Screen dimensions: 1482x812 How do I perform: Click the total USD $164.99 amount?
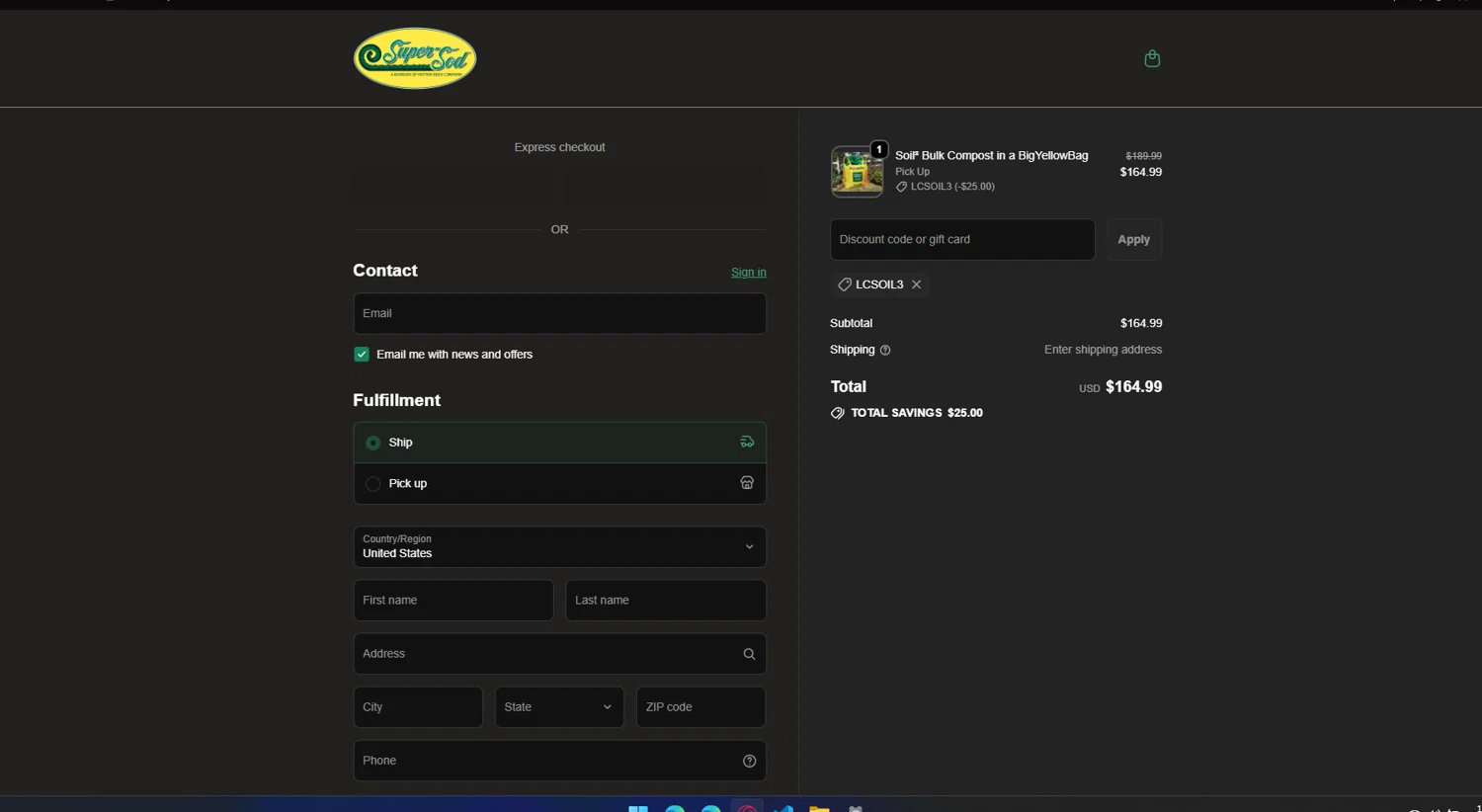[1120, 387]
